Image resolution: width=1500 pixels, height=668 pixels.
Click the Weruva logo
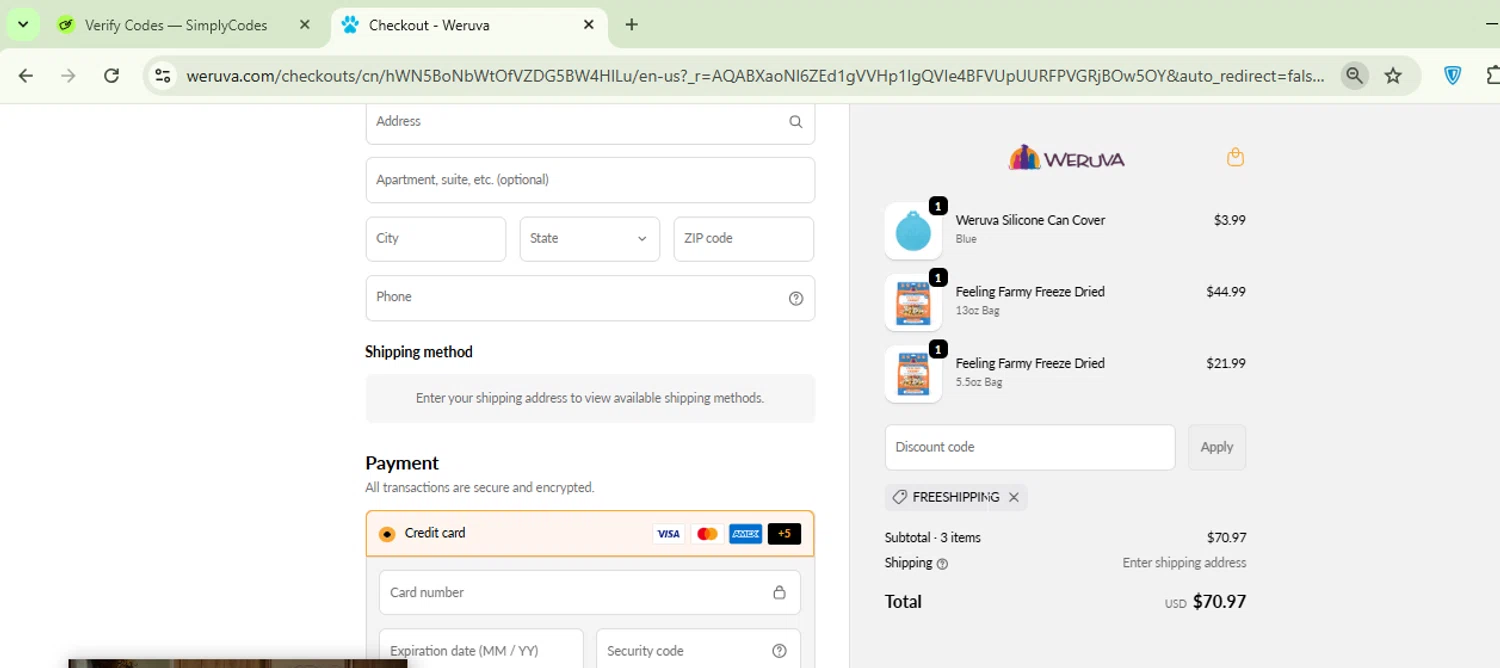[x=1066, y=158]
